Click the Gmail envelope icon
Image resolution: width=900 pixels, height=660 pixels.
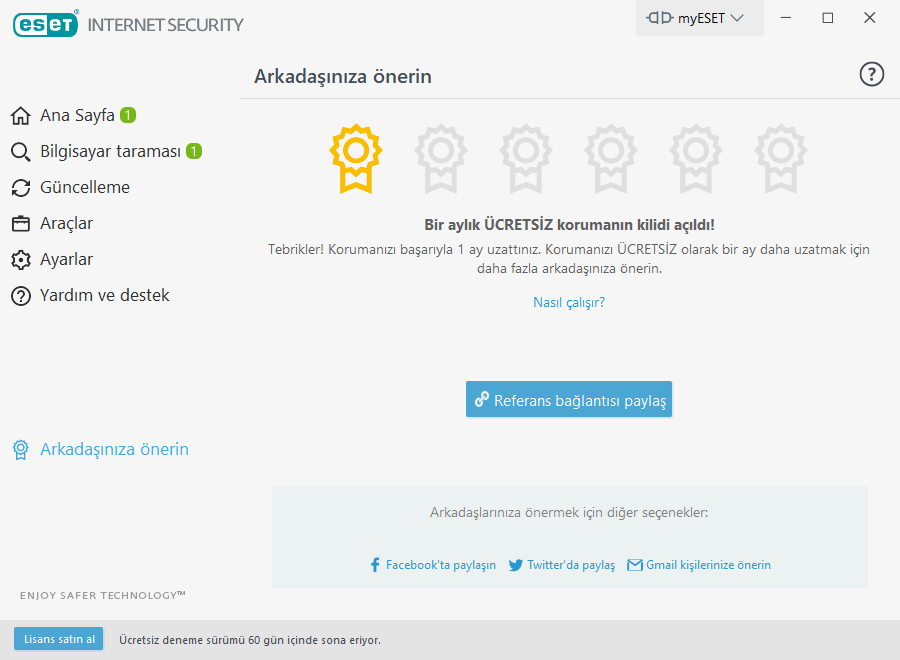(x=635, y=565)
